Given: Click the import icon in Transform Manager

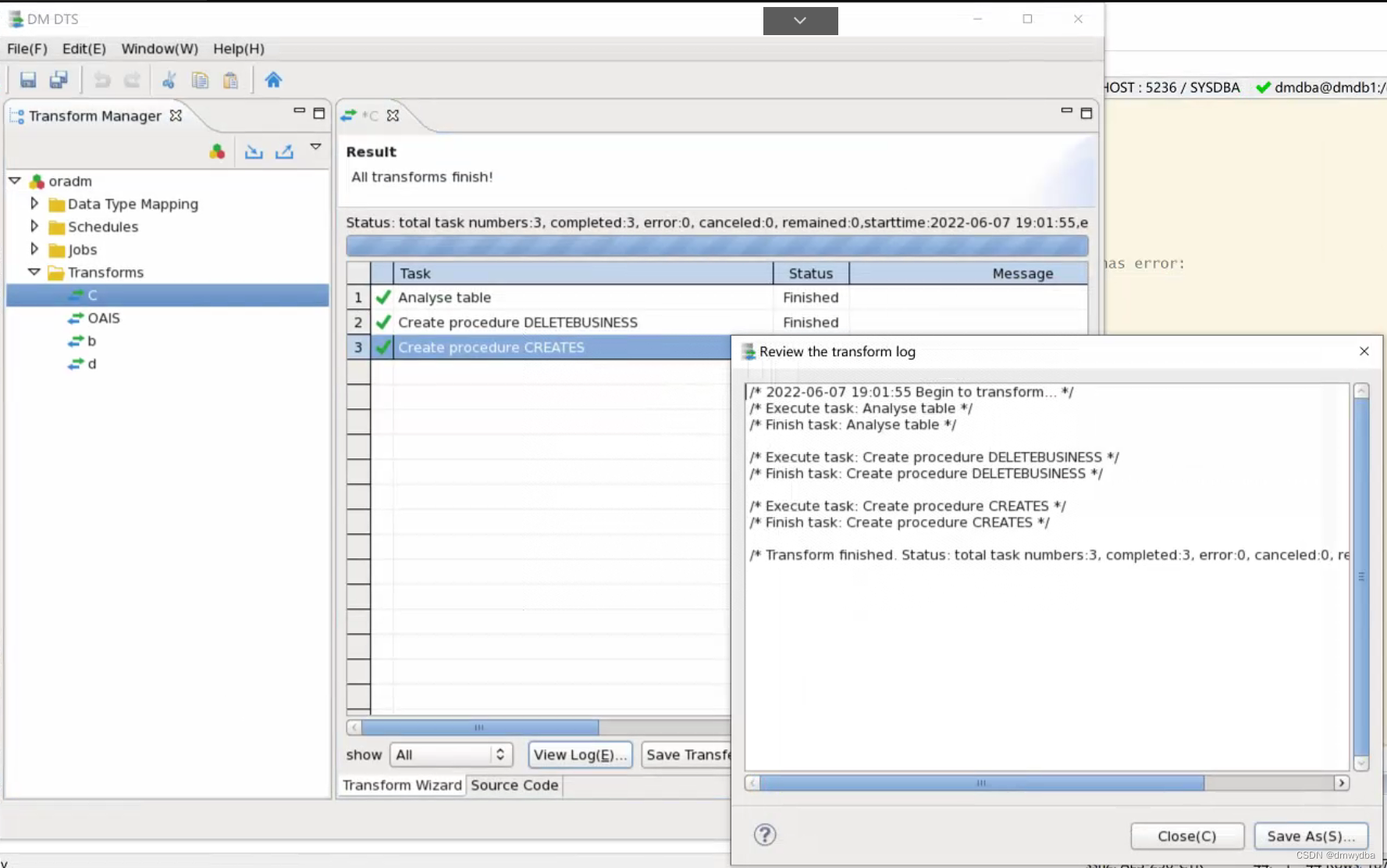Looking at the screenshot, I should pos(254,151).
